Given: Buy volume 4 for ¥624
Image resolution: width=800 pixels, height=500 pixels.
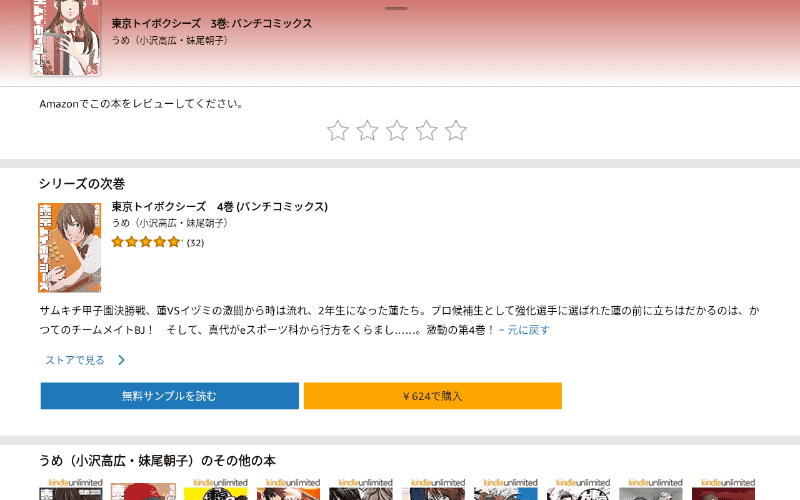Looking at the screenshot, I should pyautogui.click(x=433, y=396).
